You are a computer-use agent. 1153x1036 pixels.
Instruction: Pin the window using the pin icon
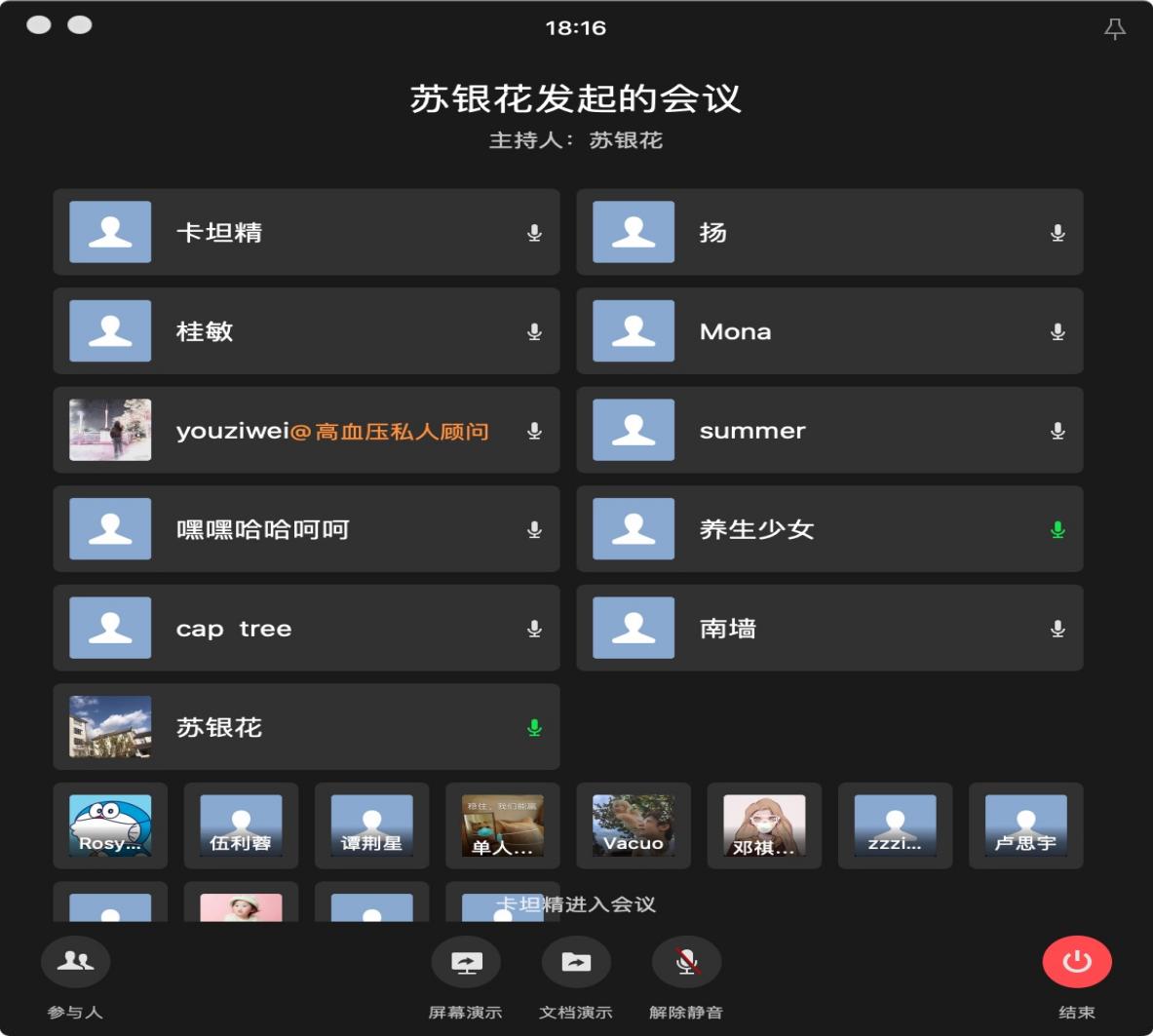(1114, 29)
